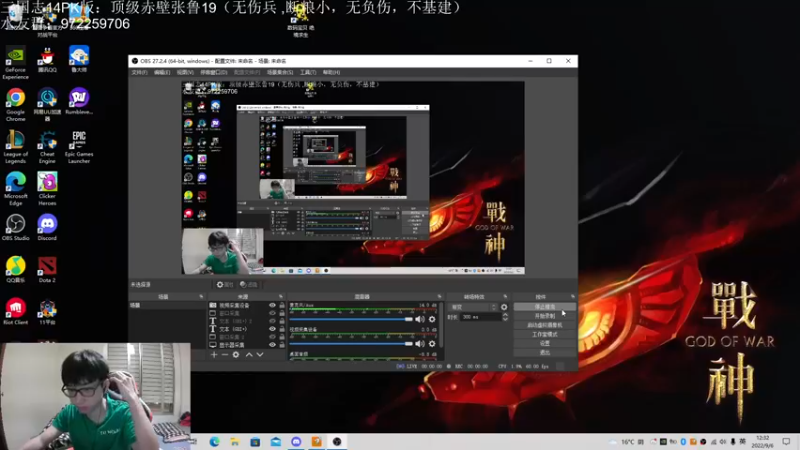
Task: Toggle visibility of the display capture source
Action: pyautogui.click(x=272, y=345)
